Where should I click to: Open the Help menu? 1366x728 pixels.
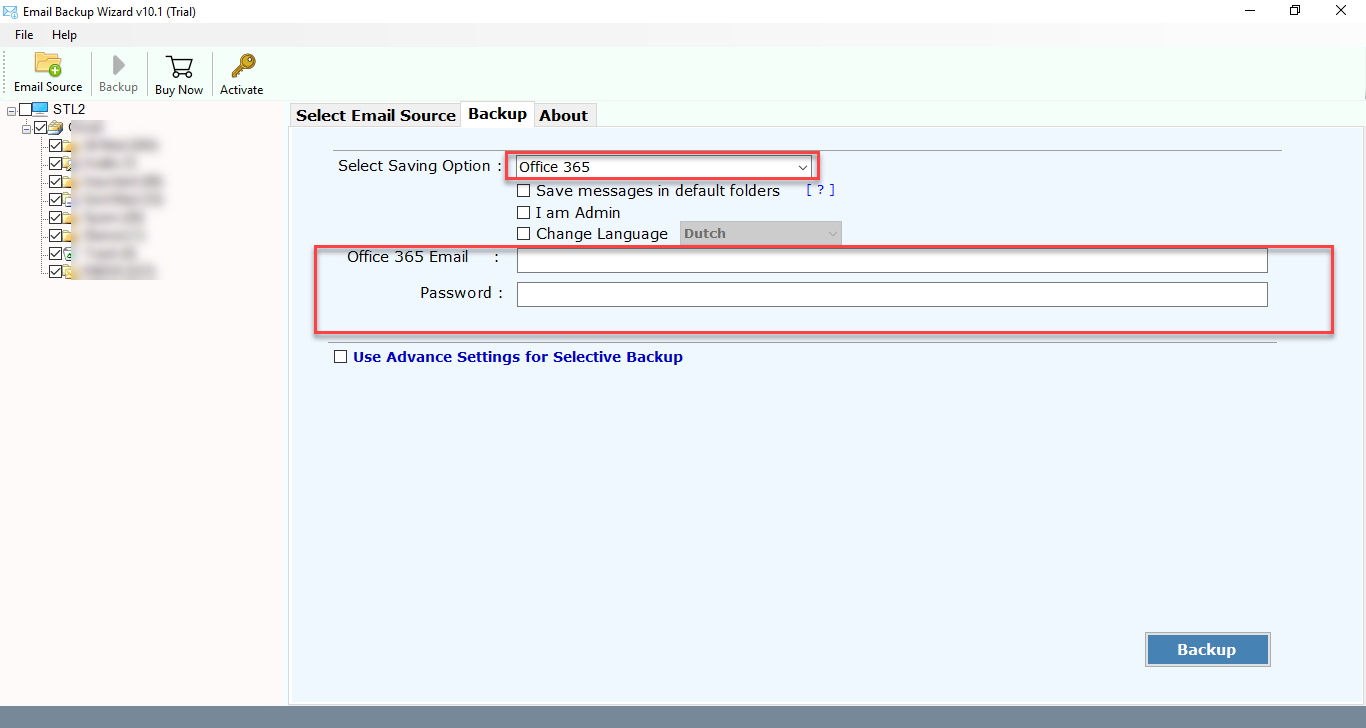[x=64, y=34]
